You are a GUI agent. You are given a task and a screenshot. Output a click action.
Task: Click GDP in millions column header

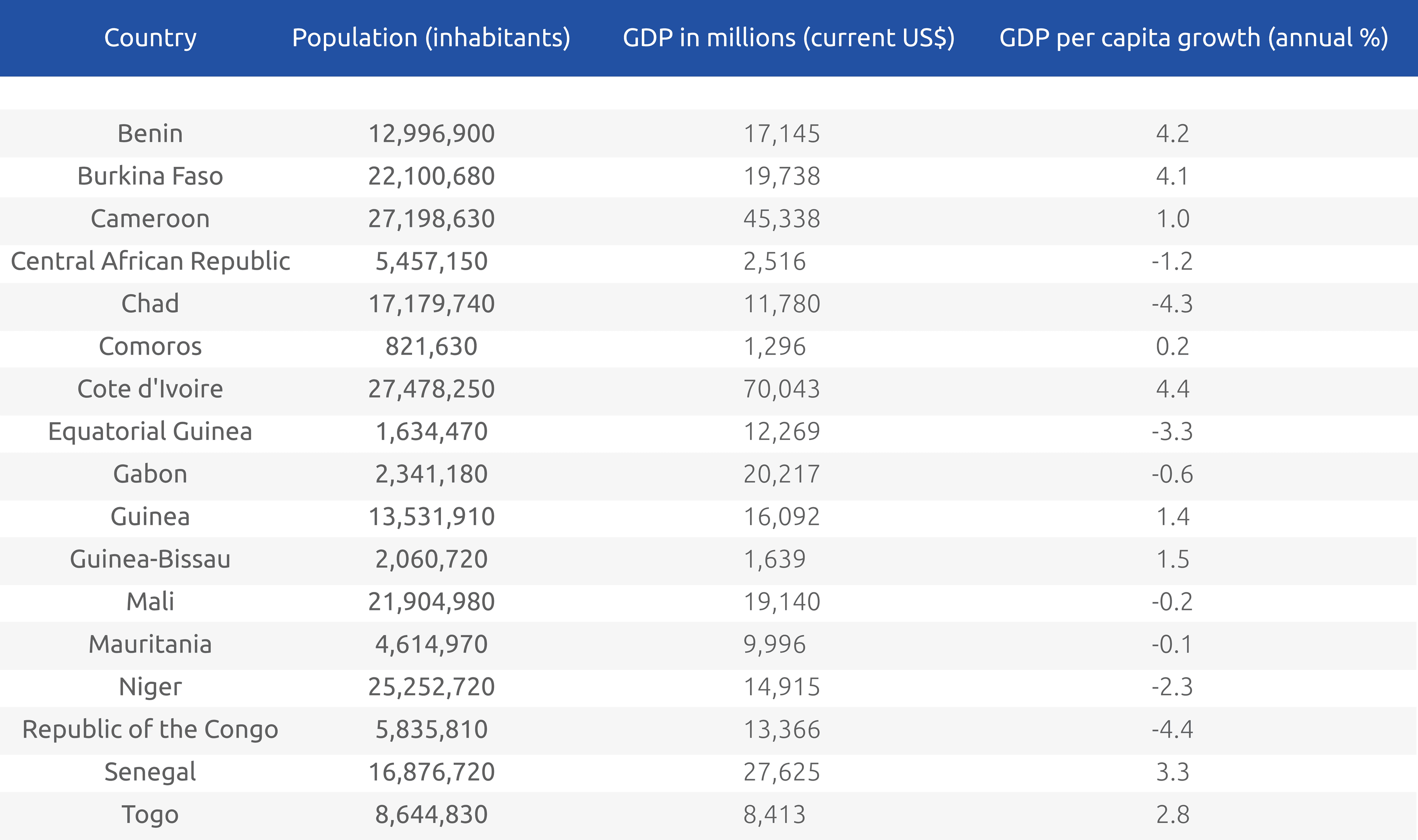point(788,38)
